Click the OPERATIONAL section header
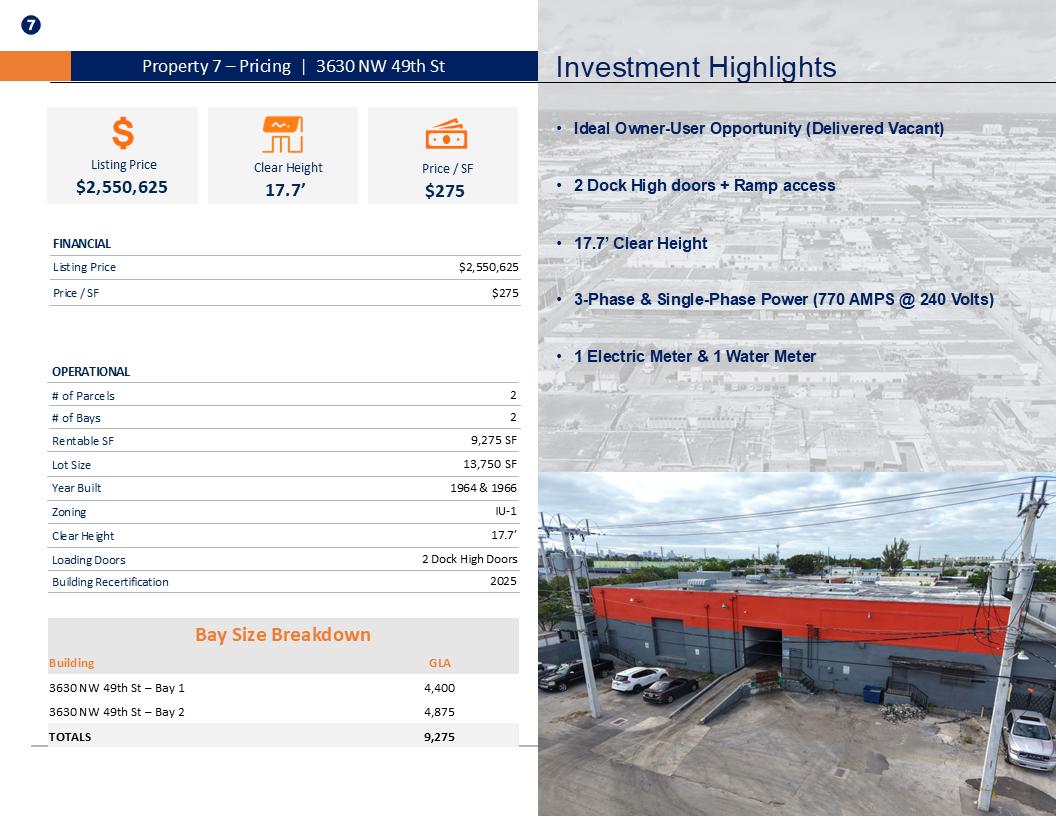 [91, 372]
